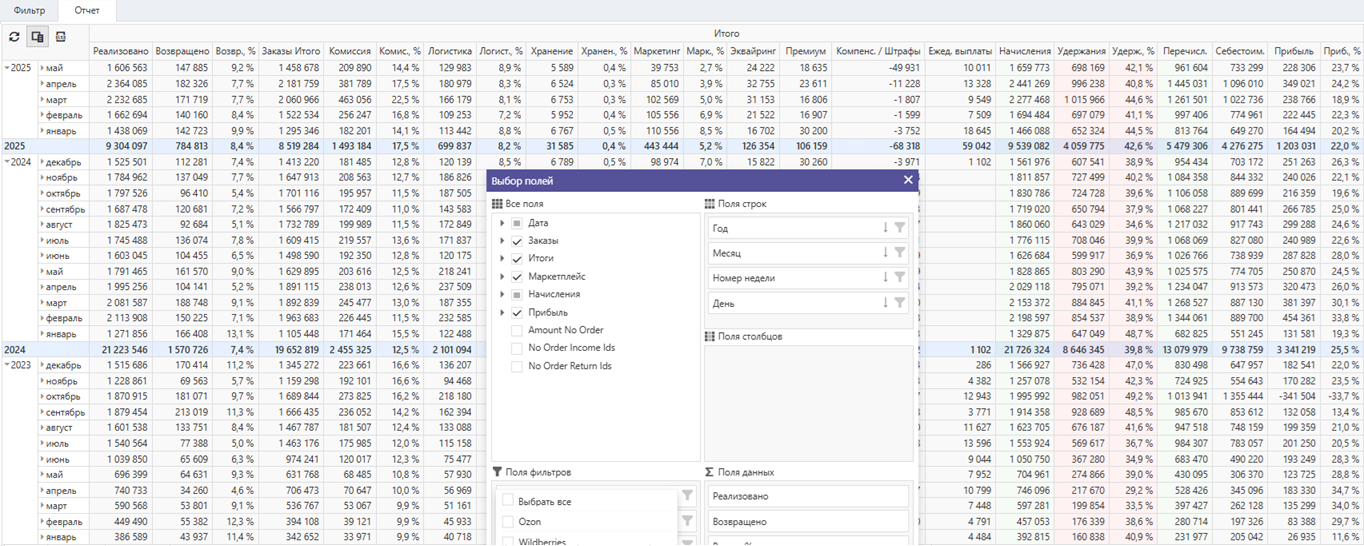Toggle the Дата field checkbox
The image size is (1364, 546).
click(517, 223)
